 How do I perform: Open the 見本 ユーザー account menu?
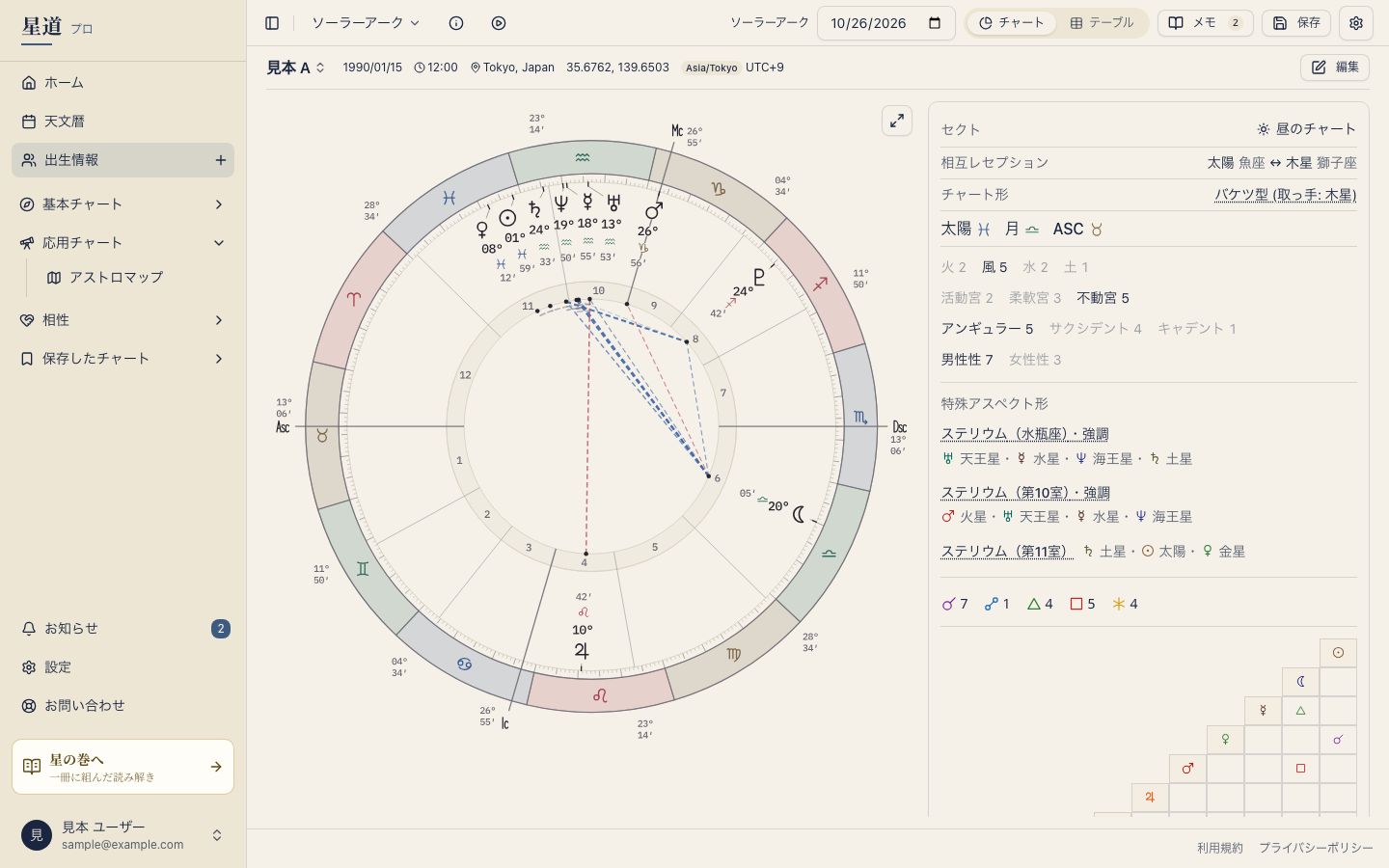point(123,835)
